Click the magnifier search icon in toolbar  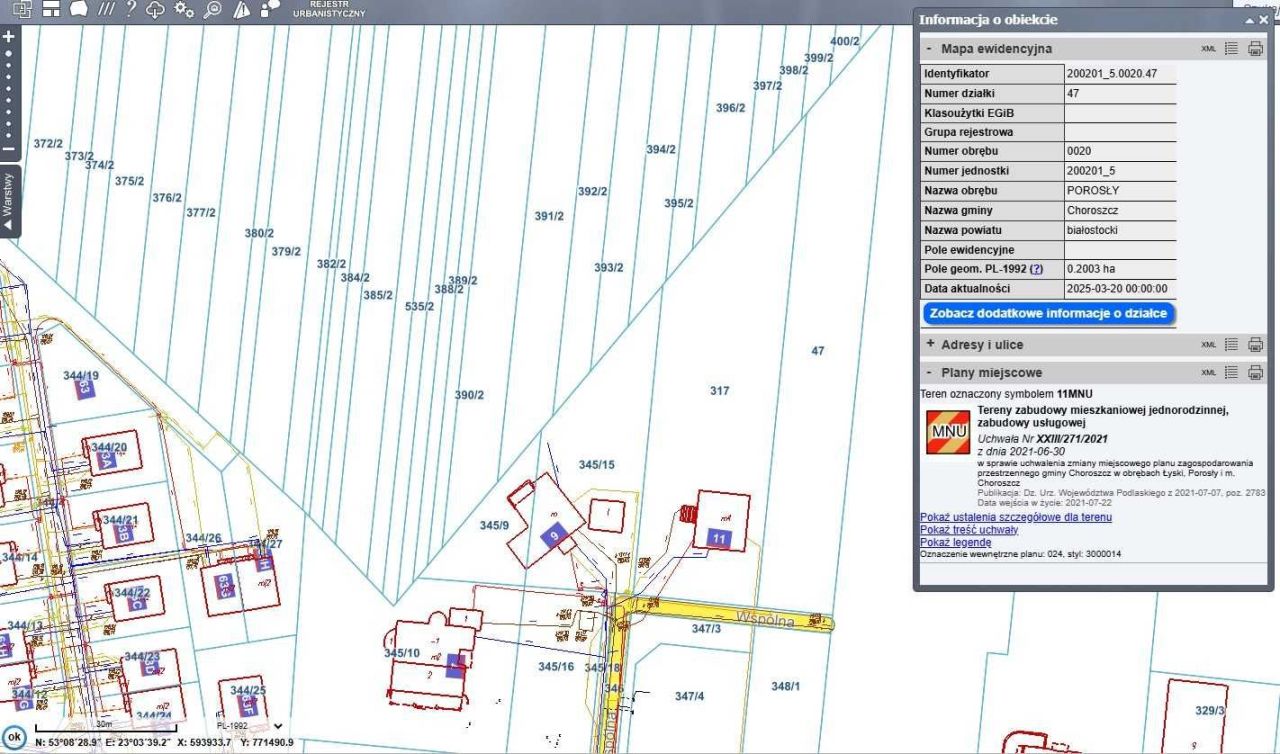212,10
